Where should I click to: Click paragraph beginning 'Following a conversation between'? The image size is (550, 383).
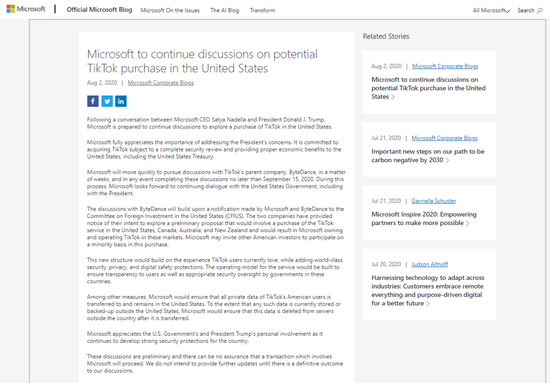(209, 123)
